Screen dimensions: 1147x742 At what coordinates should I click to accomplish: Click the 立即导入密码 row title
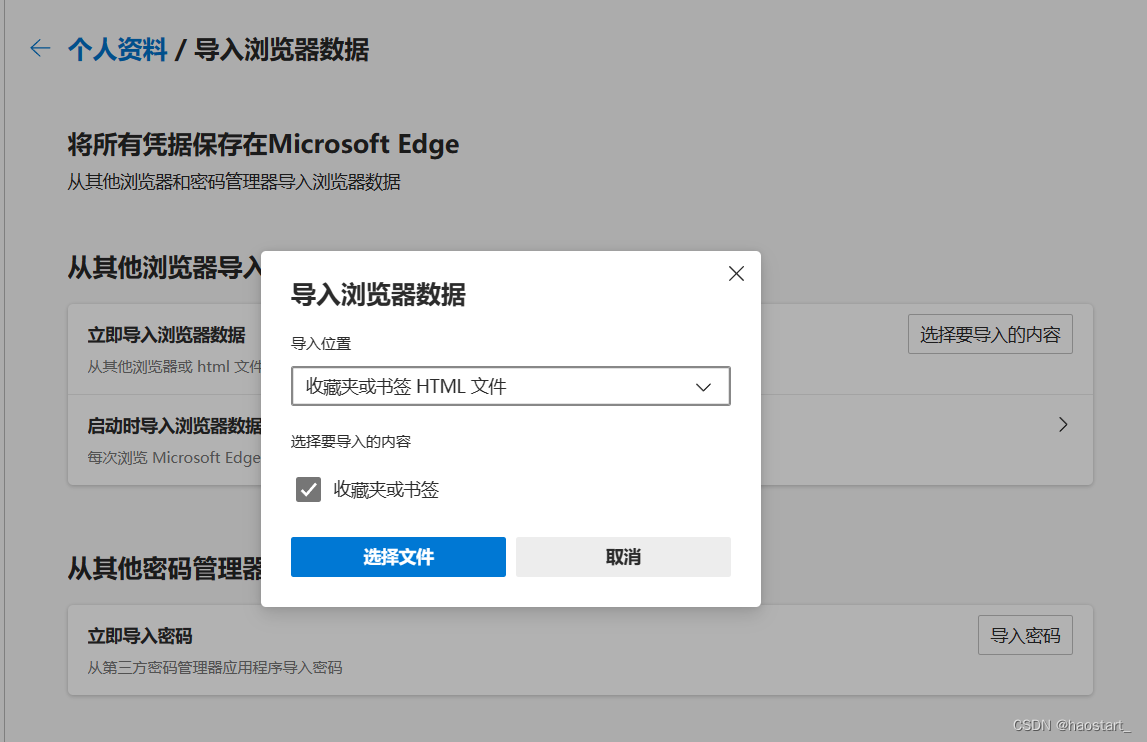coord(140,636)
